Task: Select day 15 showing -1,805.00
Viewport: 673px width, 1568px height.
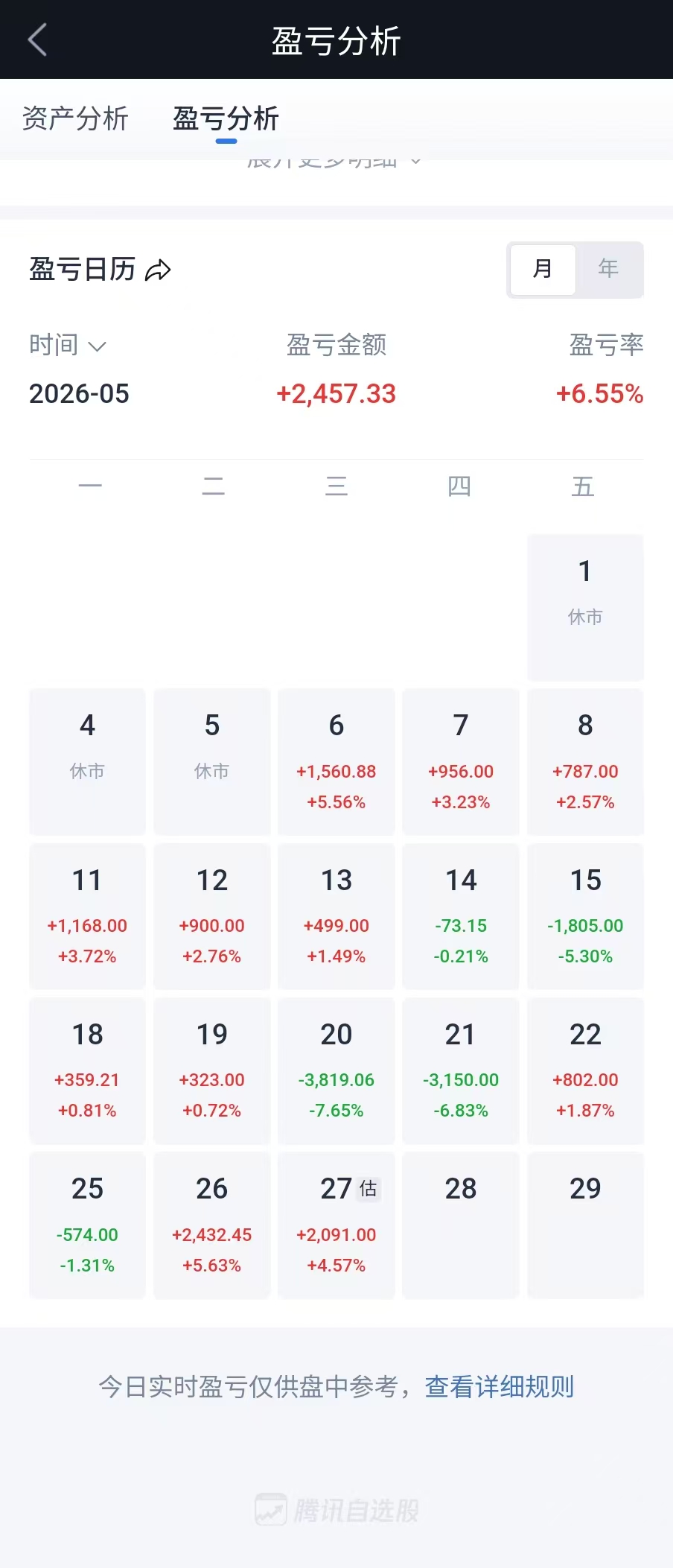Action: click(x=585, y=916)
